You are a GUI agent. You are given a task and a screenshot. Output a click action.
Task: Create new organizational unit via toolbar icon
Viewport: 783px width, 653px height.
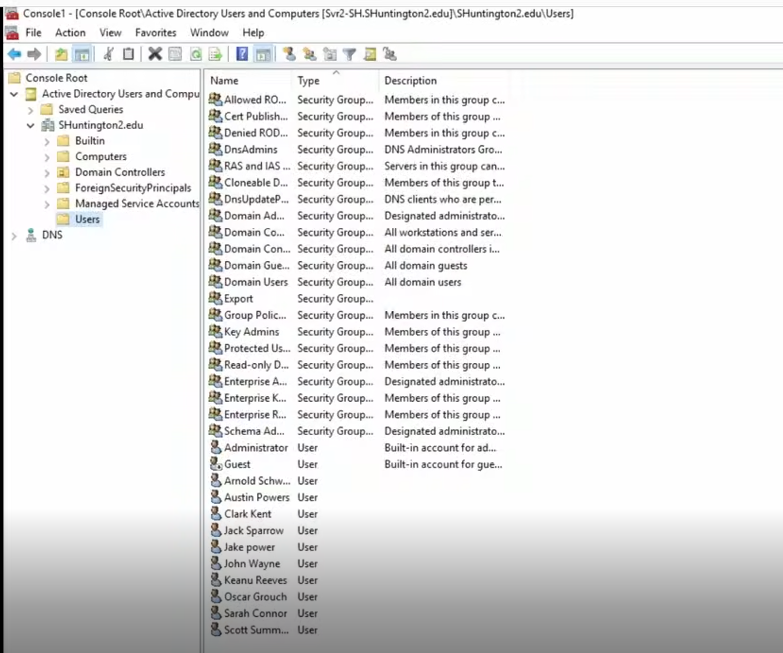click(330, 54)
